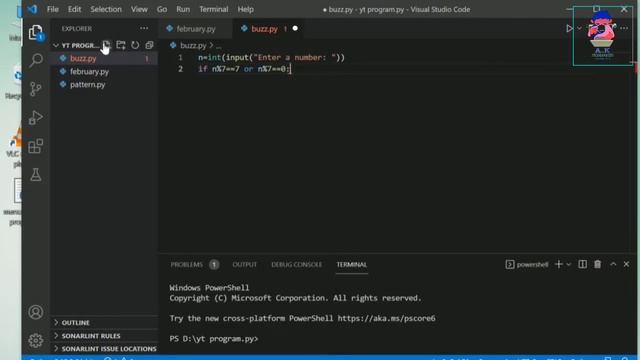Open the Go menu
Screen dimensions: 640x360
point(162,9)
